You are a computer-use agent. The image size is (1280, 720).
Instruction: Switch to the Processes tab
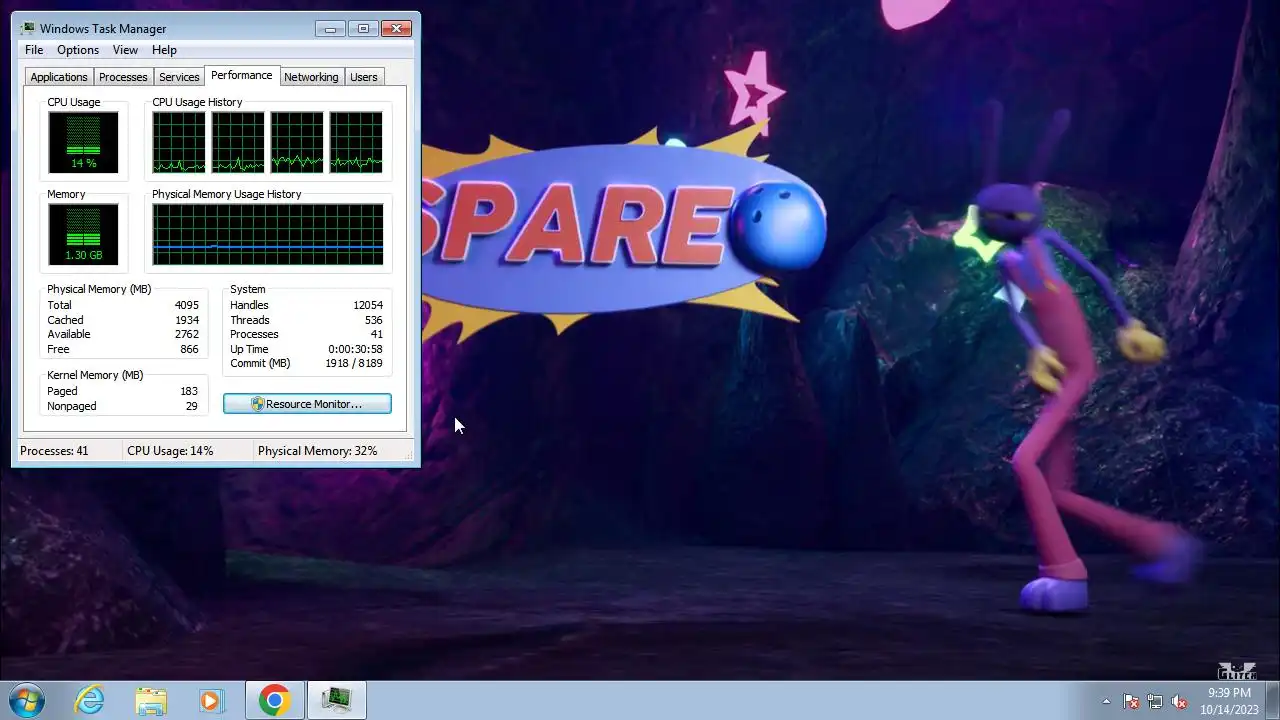click(123, 77)
